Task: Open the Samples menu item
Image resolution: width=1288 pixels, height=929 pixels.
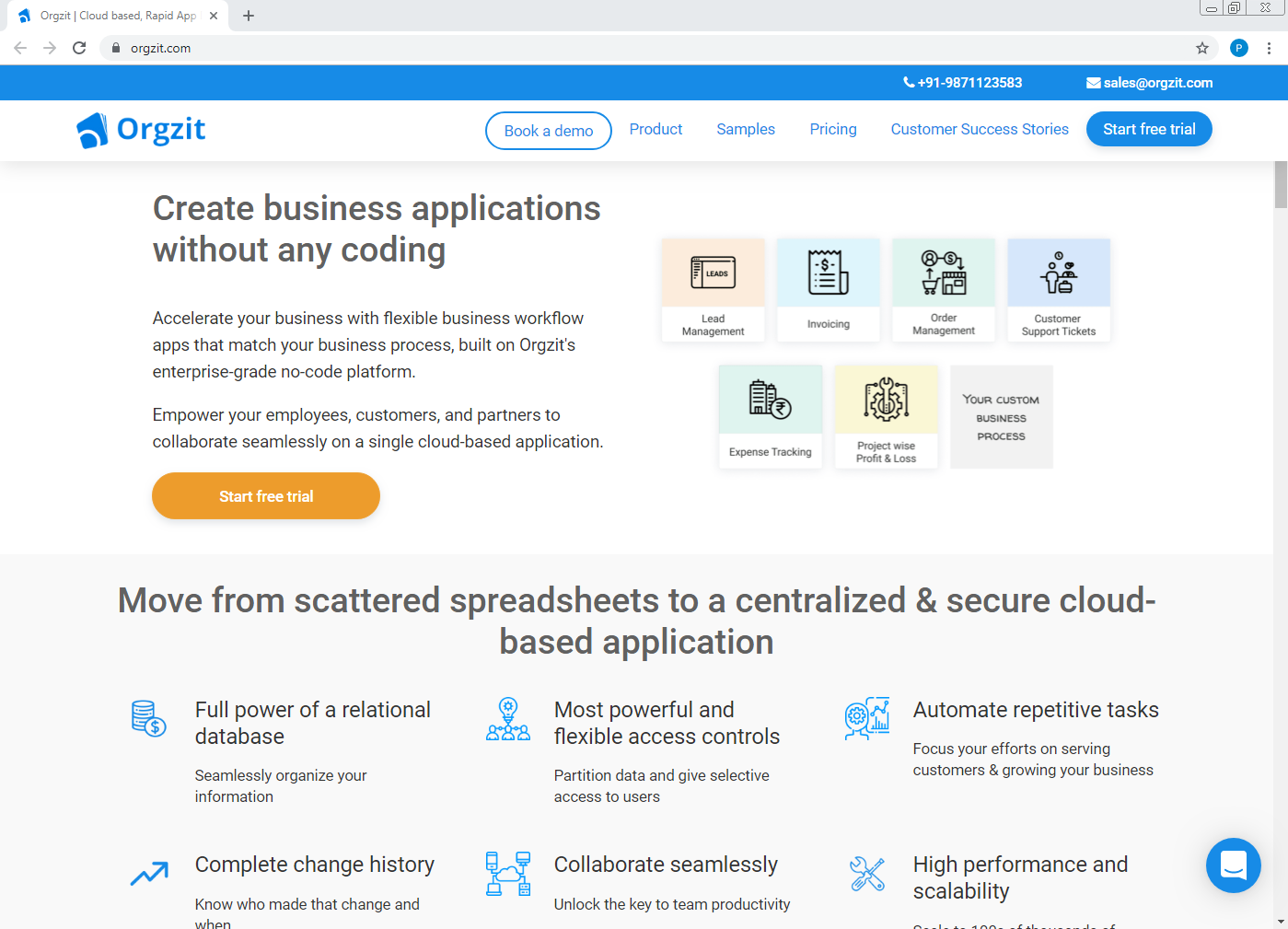Action: point(746,130)
